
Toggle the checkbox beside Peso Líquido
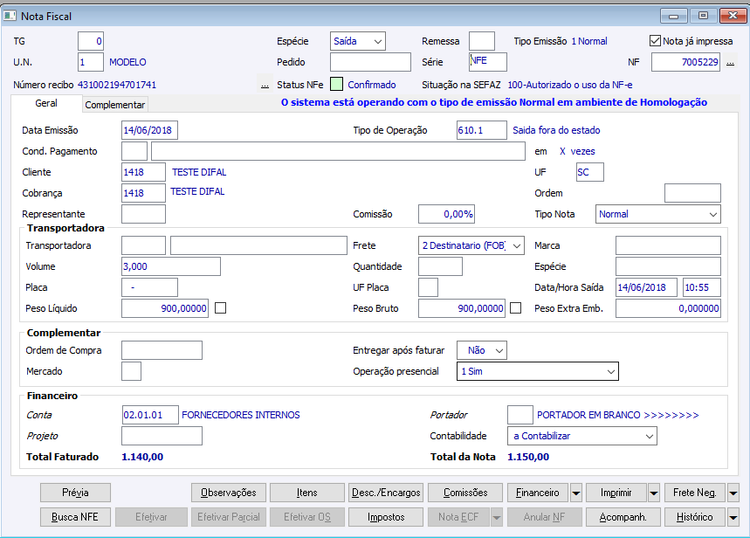(221, 308)
